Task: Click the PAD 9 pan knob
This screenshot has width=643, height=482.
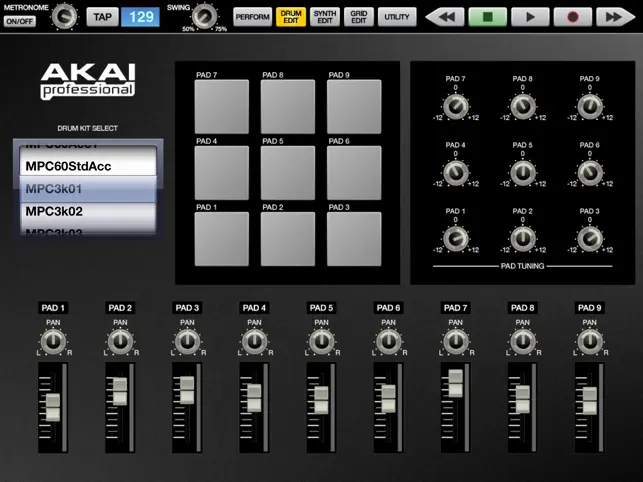Action: click(590, 342)
